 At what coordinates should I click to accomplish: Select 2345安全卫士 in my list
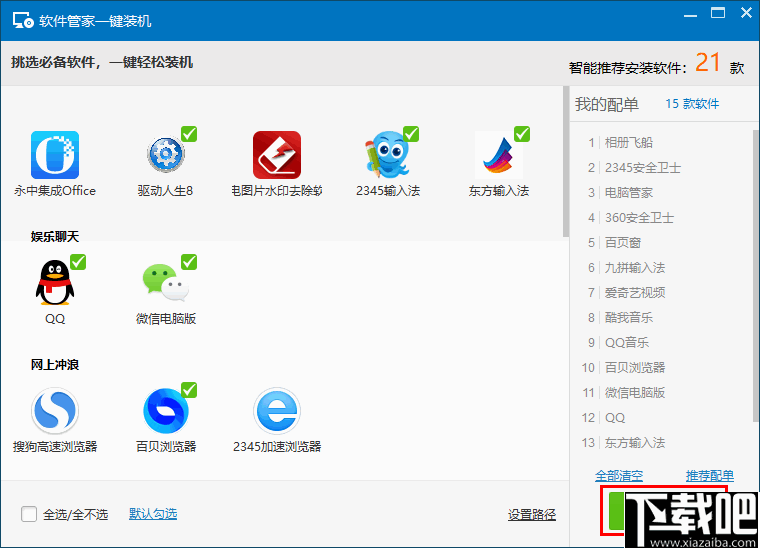pyautogui.click(x=643, y=168)
